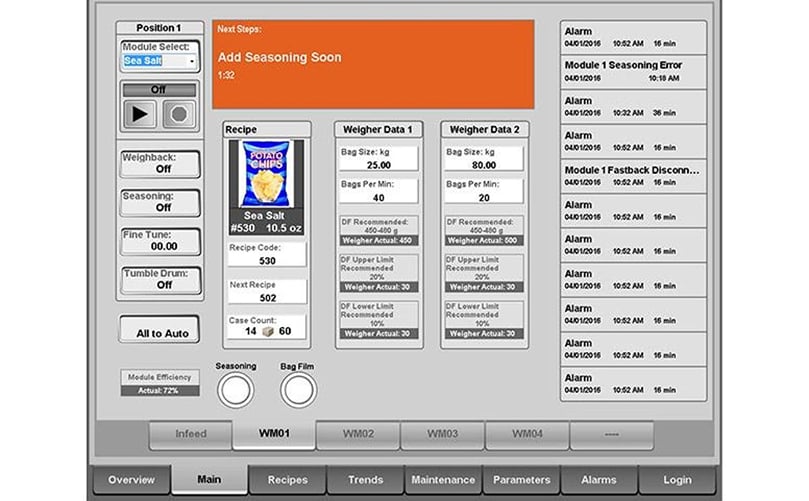Click the Sea Salt #530 10.5 oz label
809x501 pixels.
pos(266,222)
